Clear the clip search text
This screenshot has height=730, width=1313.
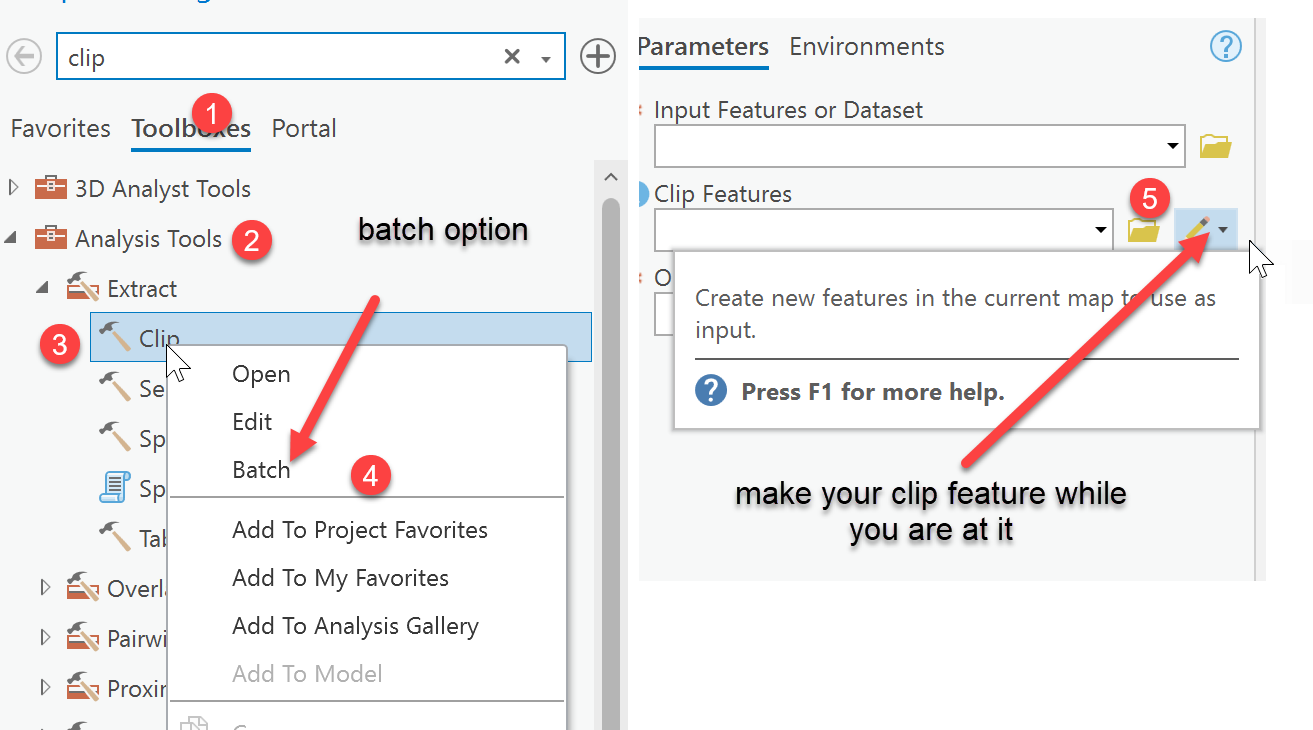(x=512, y=57)
